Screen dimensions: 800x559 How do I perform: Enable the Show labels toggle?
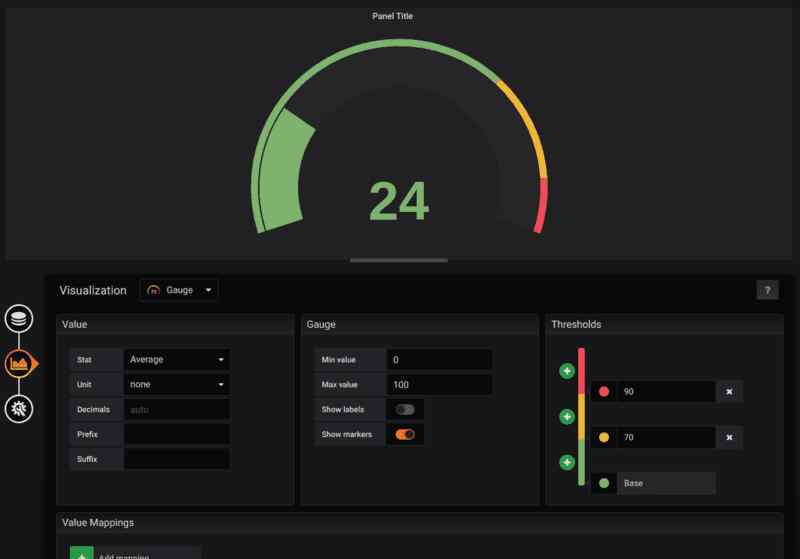(405, 409)
